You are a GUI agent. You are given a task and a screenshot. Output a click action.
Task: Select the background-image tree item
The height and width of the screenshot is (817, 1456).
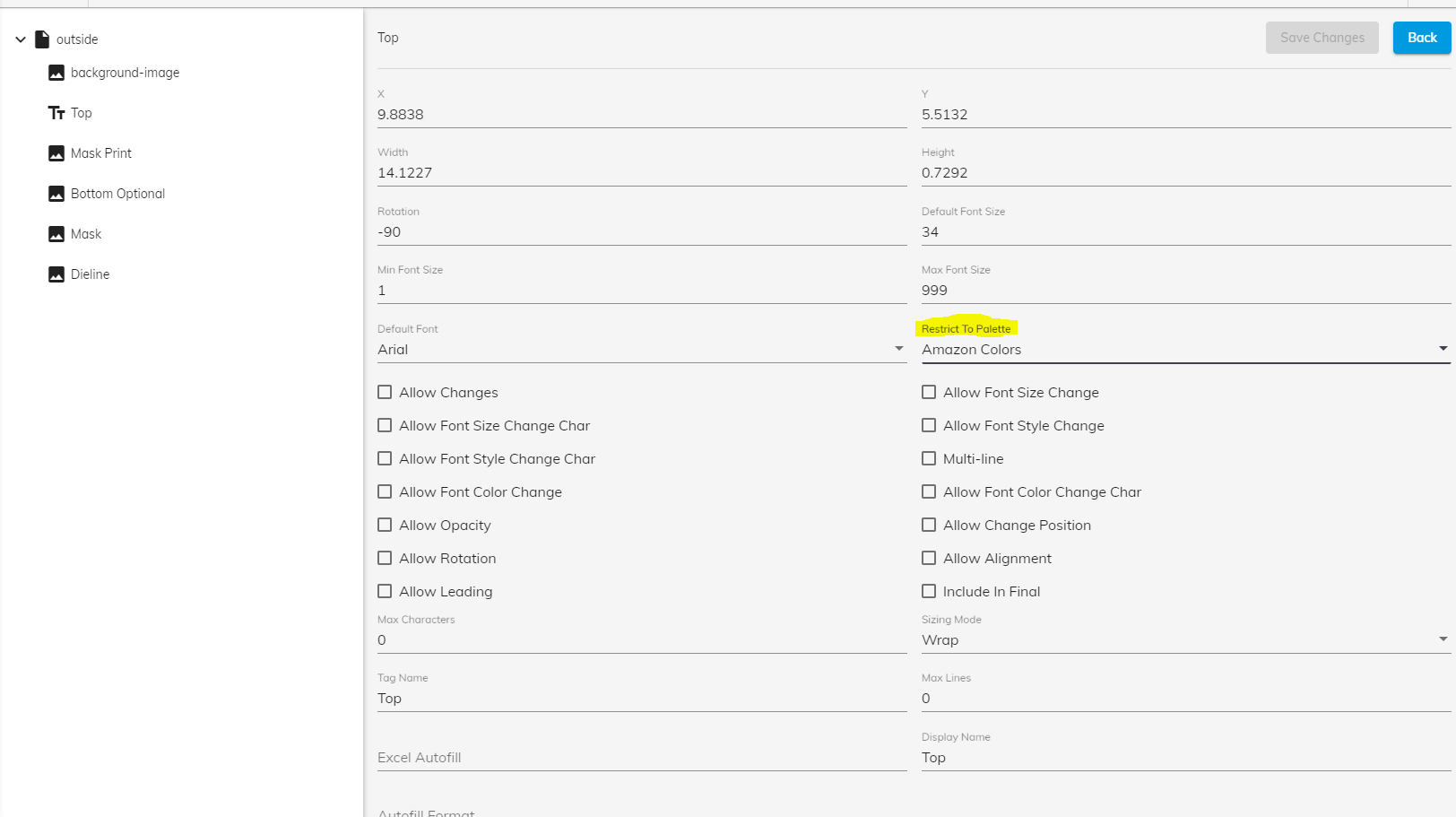tap(125, 73)
